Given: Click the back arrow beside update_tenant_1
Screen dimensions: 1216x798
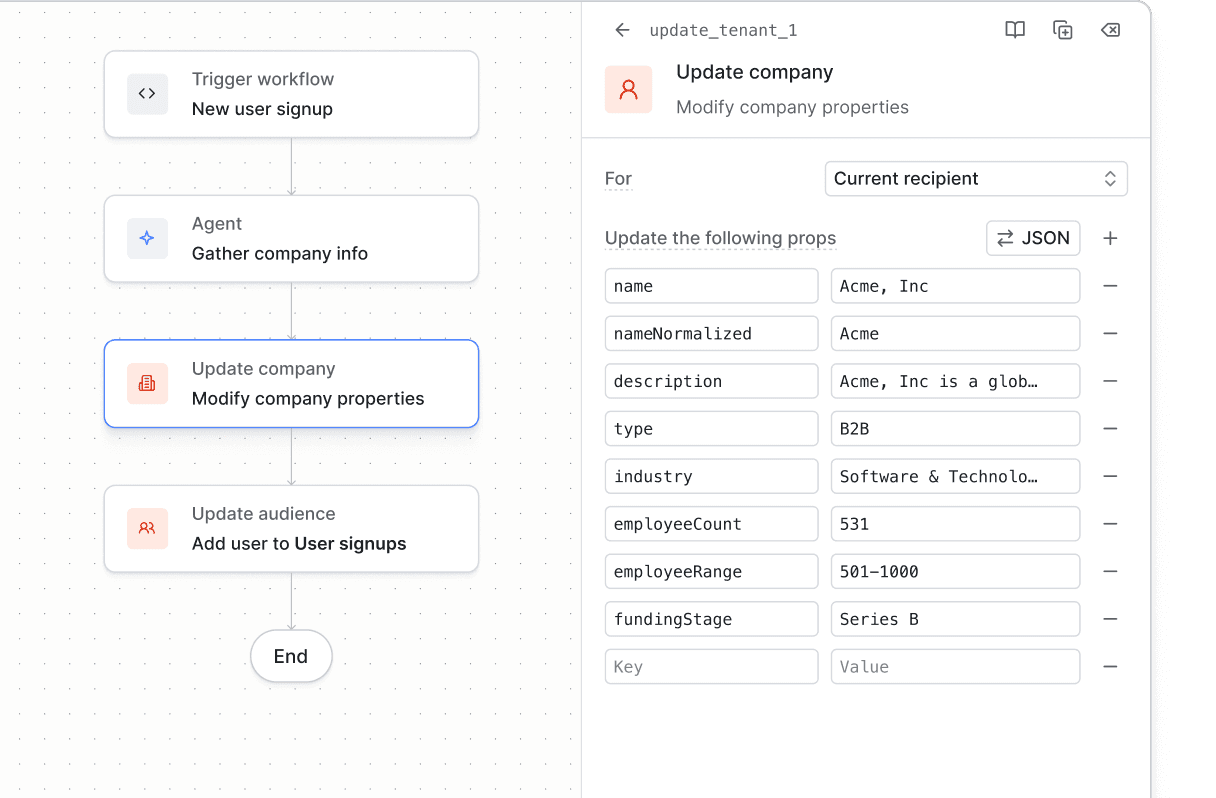Looking at the screenshot, I should 622,30.
